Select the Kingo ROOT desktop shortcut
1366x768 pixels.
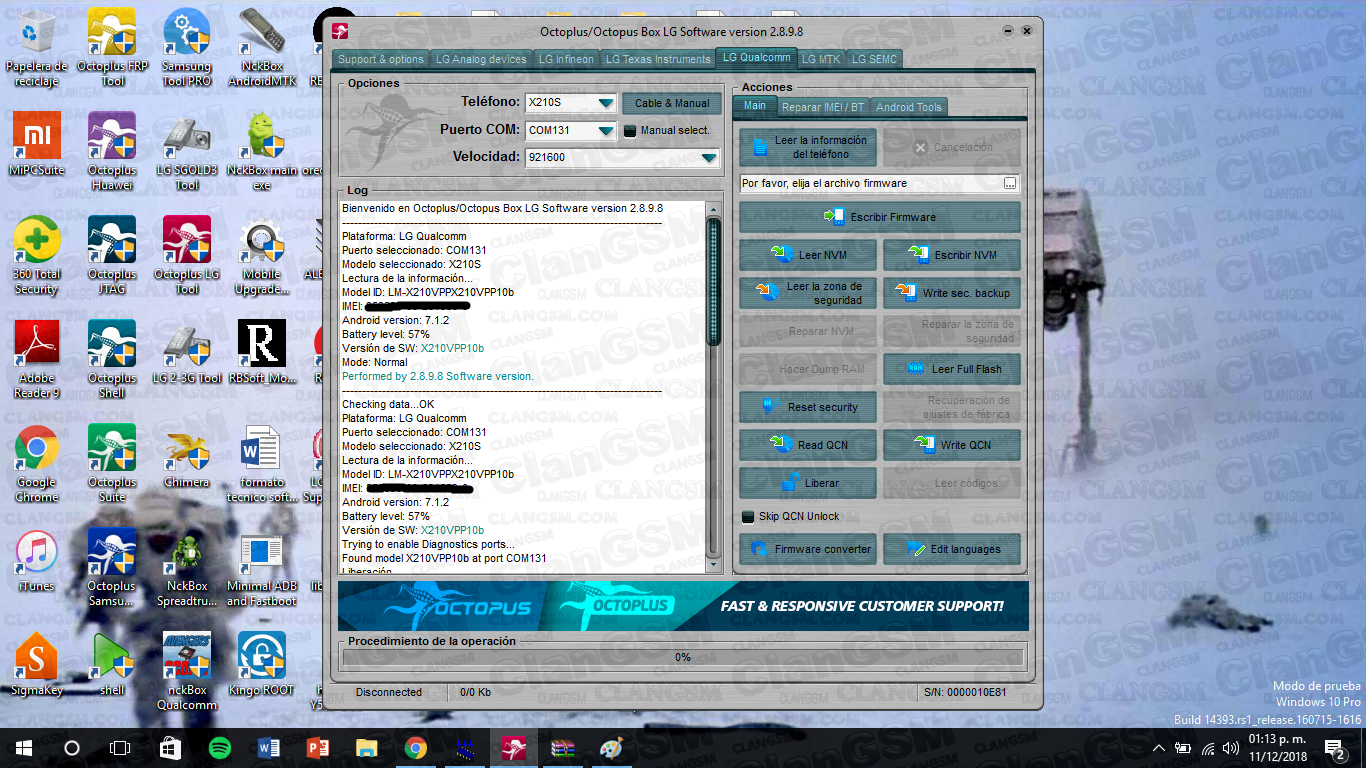click(x=262, y=664)
